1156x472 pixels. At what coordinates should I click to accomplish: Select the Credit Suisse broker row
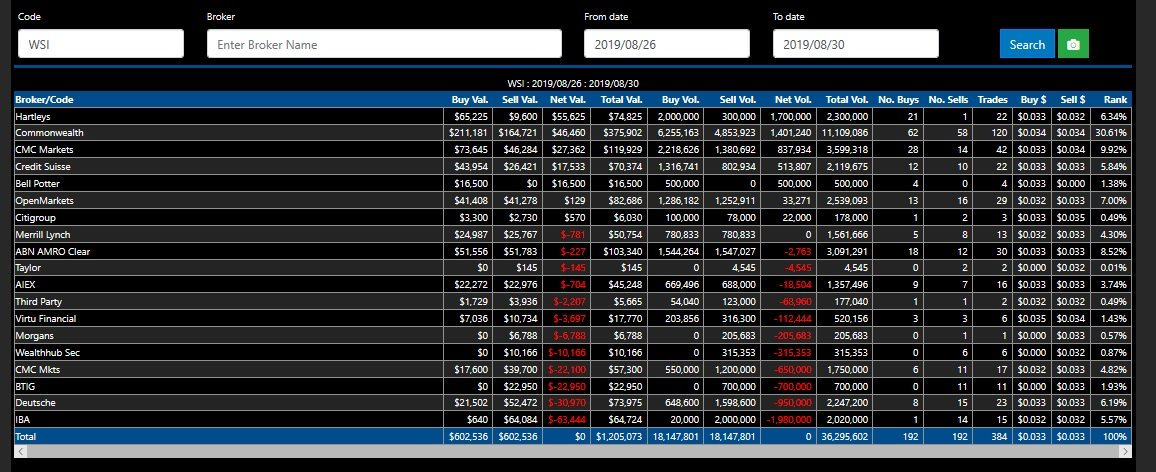point(572,167)
